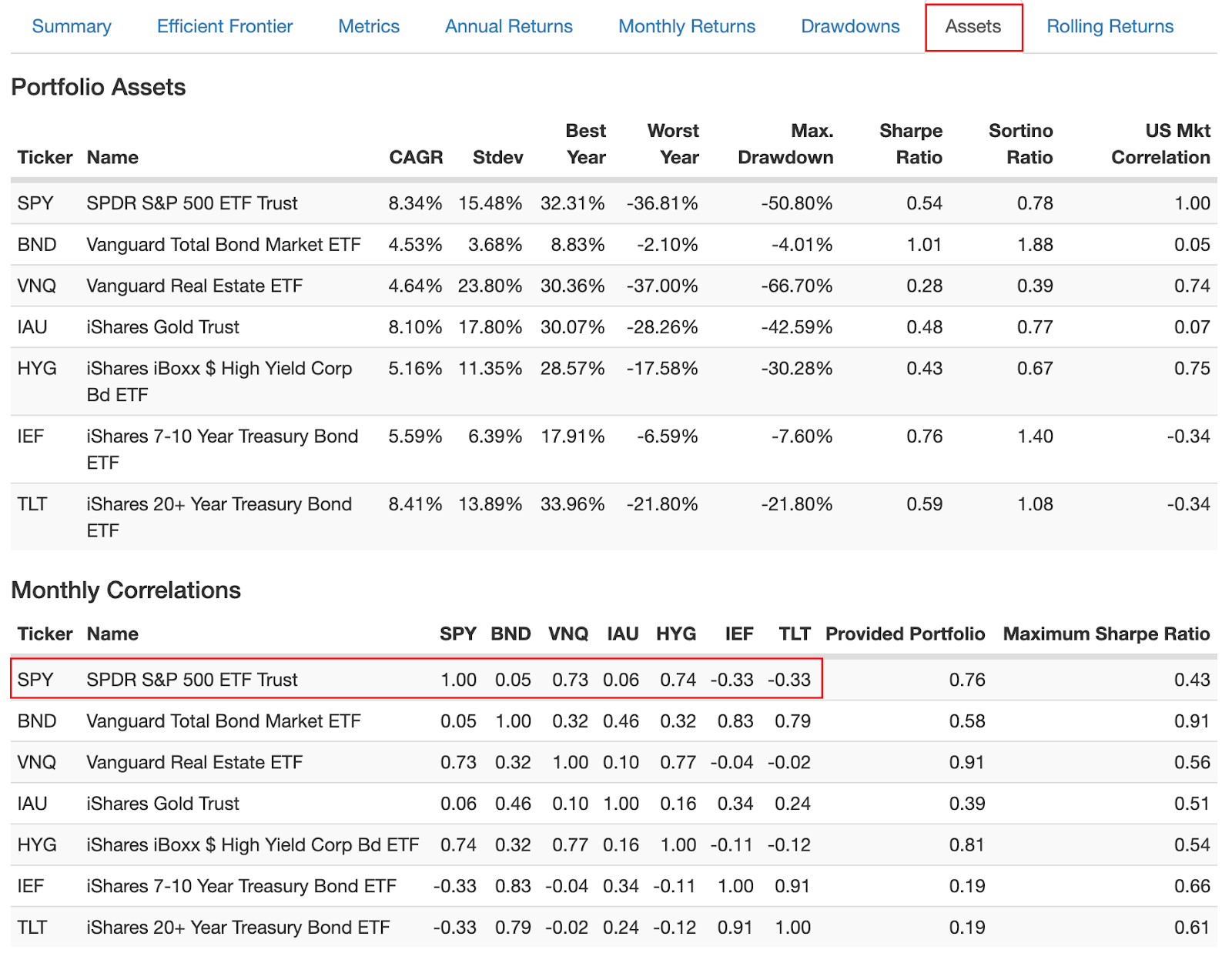Click TLT best year 33.96%
The image size is (1232, 973).
pos(572,504)
